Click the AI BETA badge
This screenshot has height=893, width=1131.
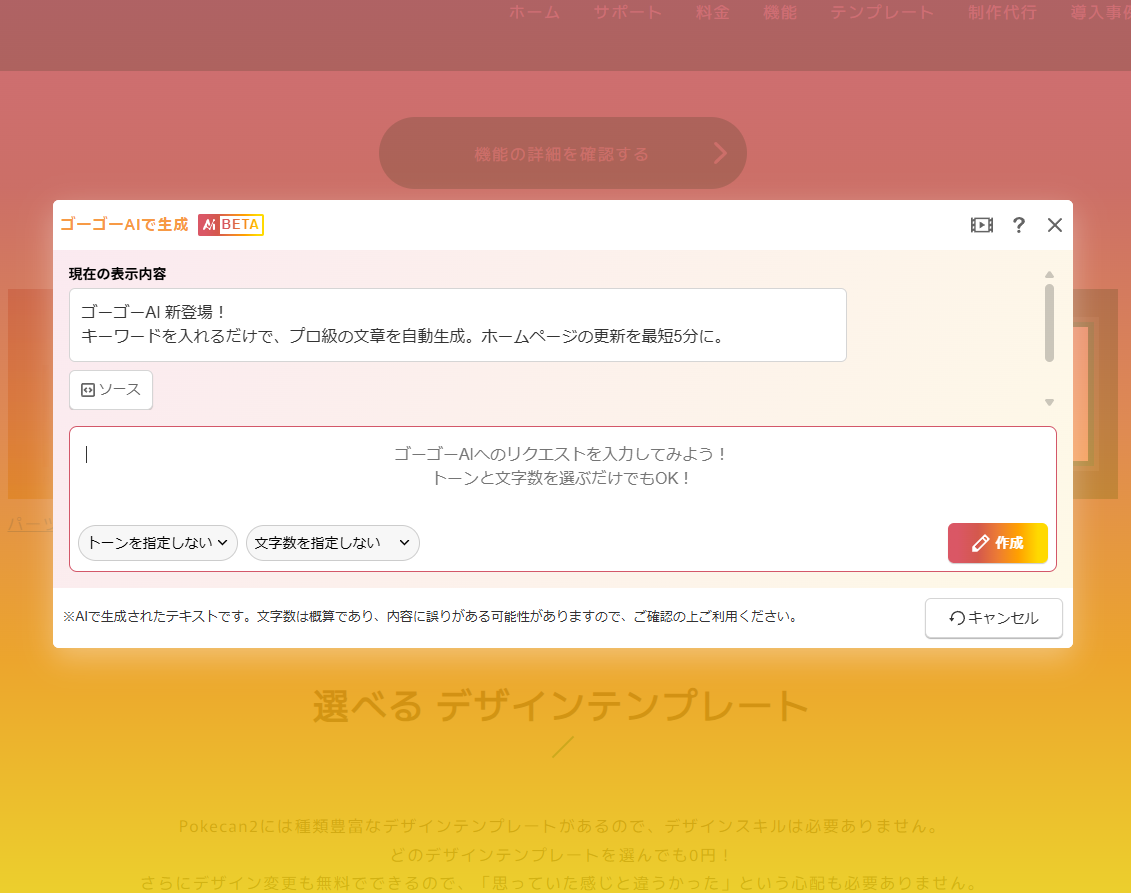(x=231, y=225)
